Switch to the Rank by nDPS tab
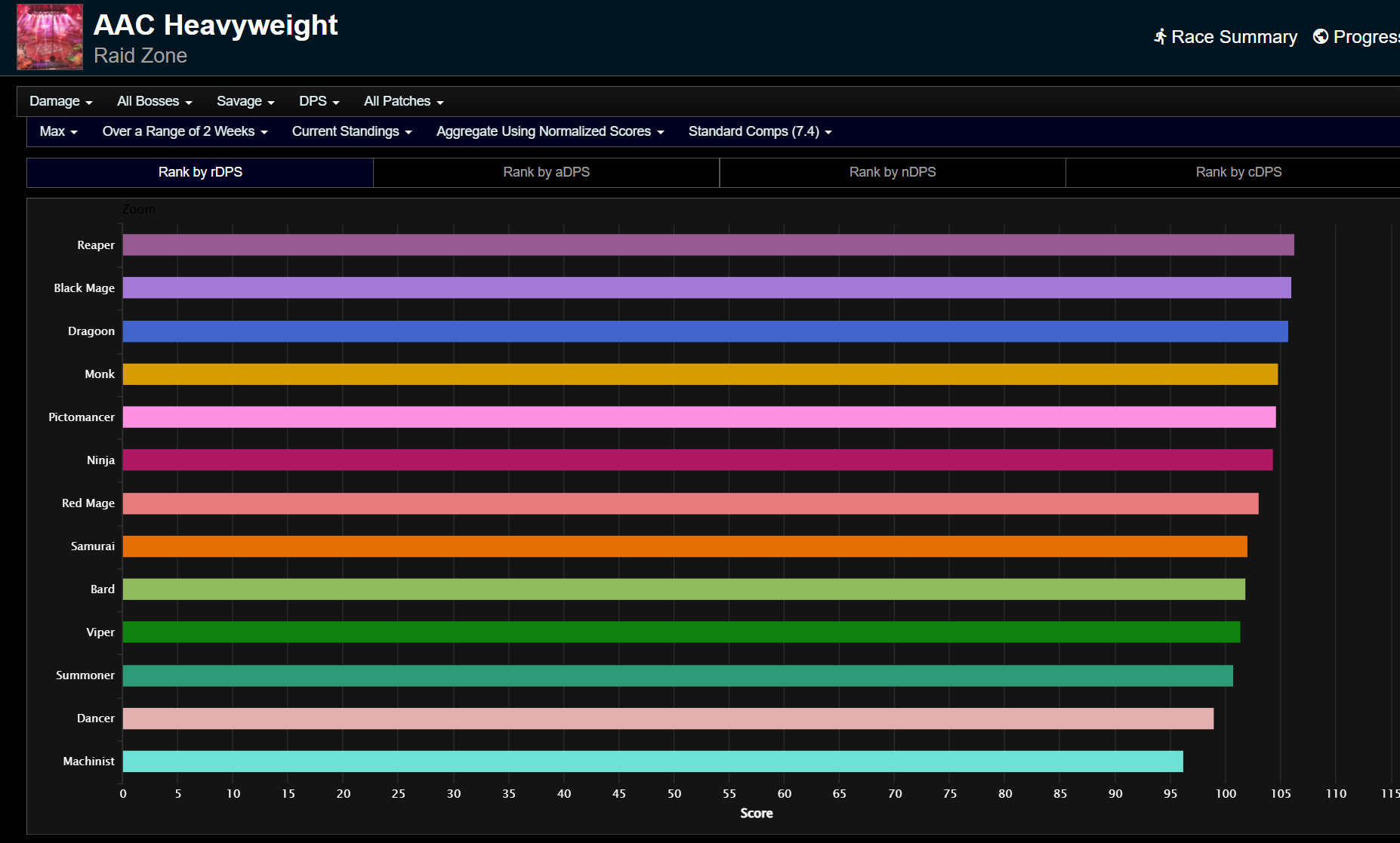Image resolution: width=1400 pixels, height=843 pixels. click(x=893, y=172)
